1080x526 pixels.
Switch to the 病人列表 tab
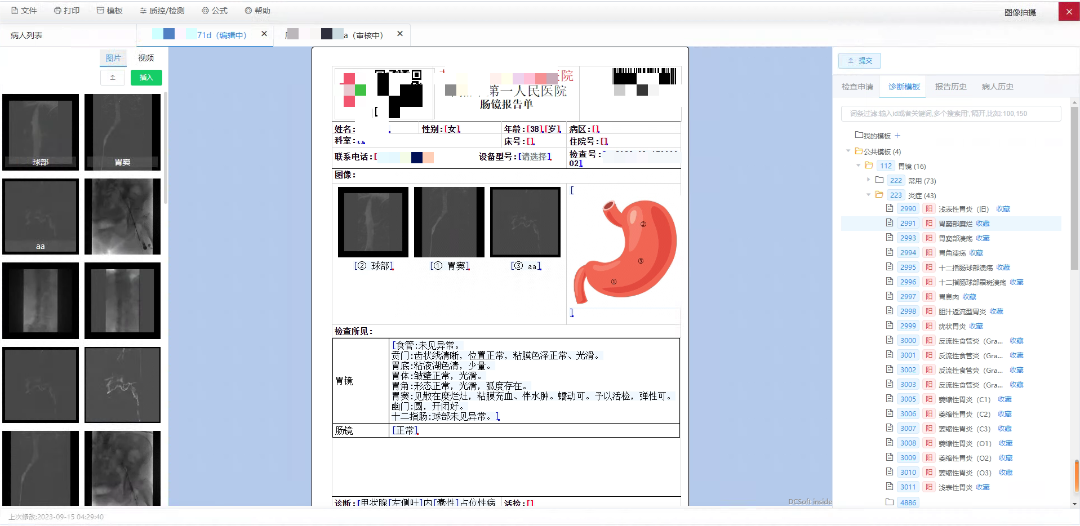pos(26,35)
